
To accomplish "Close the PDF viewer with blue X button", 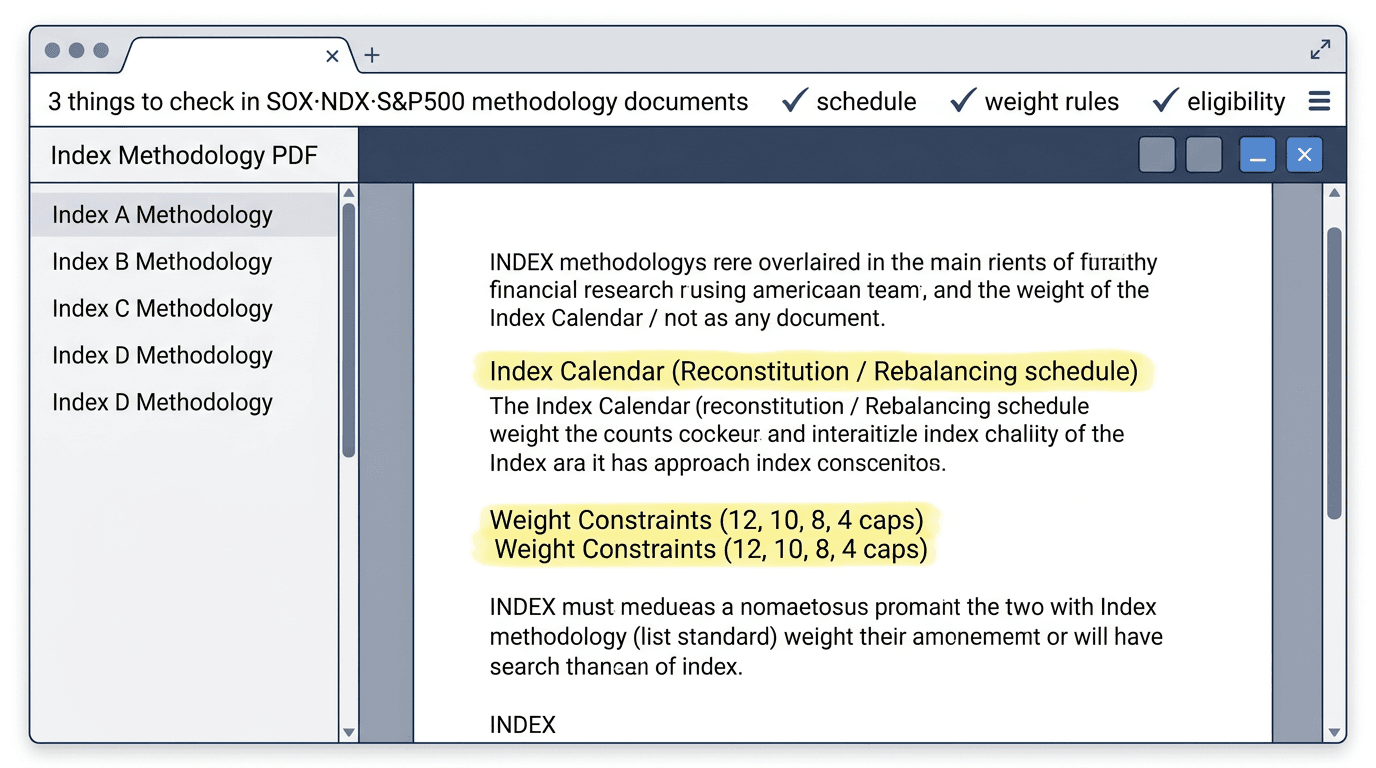I will click(x=1304, y=155).
